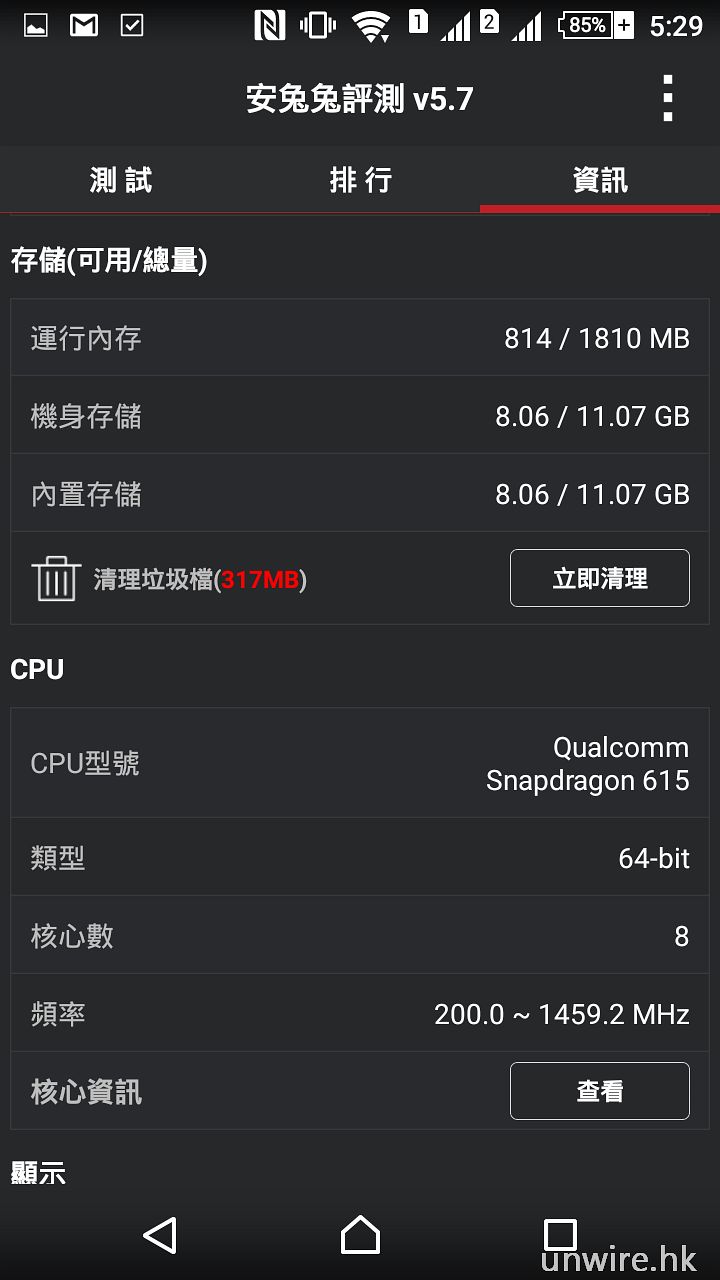Screen dimensions: 720x1280
Task: Switch to the 測試 tab
Action: click(x=120, y=180)
